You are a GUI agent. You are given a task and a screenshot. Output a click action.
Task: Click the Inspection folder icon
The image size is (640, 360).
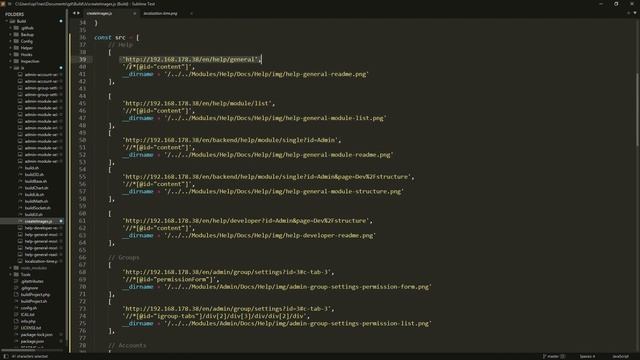click(16, 61)
